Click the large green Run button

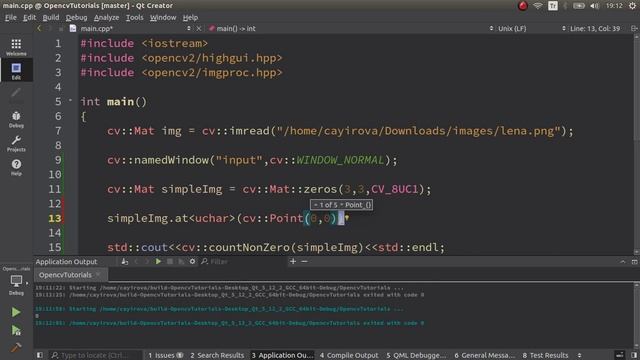point(16,312)
